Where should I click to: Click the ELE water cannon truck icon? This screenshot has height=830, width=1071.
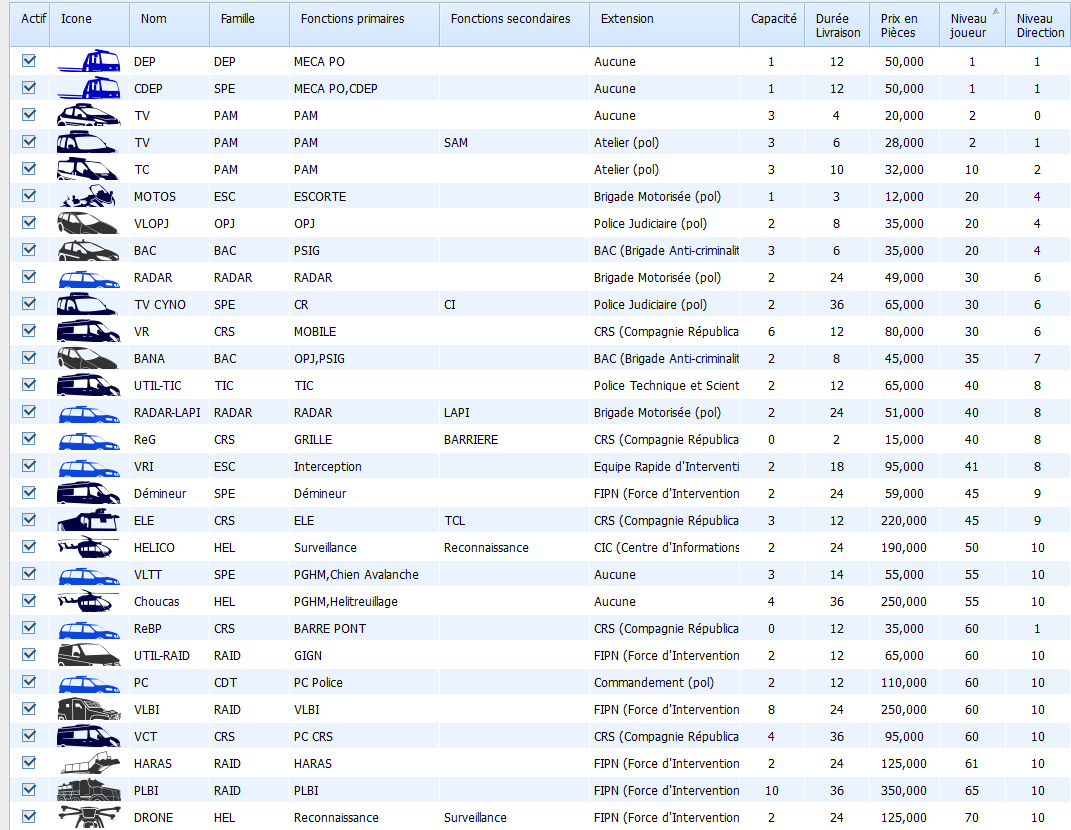(x=88, y=520)
